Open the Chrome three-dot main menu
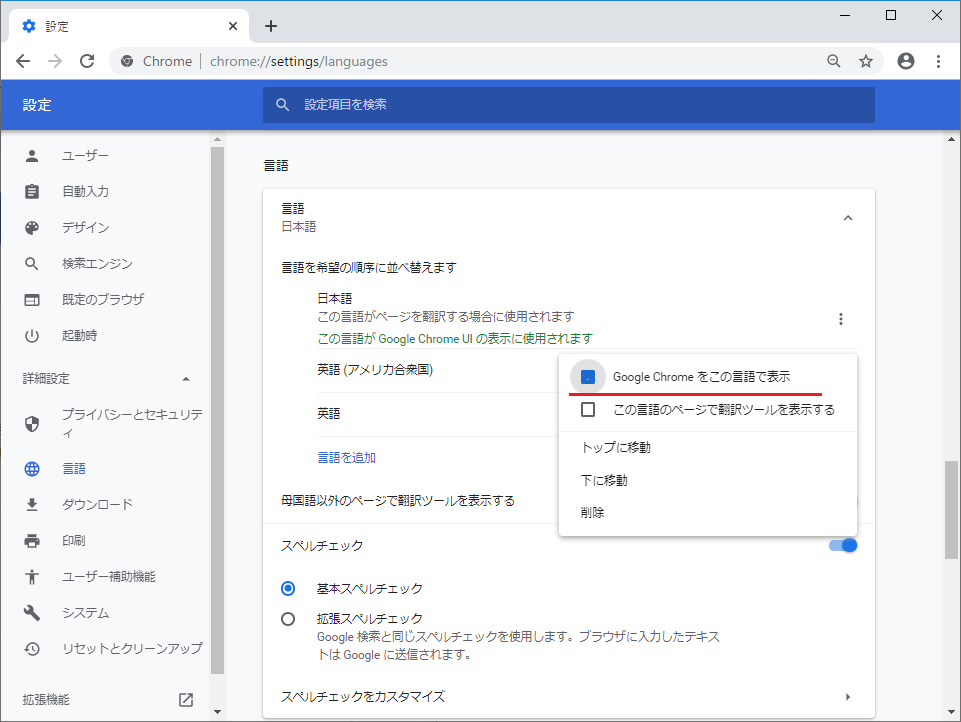 pyautogui.click(x=938, y=61)
